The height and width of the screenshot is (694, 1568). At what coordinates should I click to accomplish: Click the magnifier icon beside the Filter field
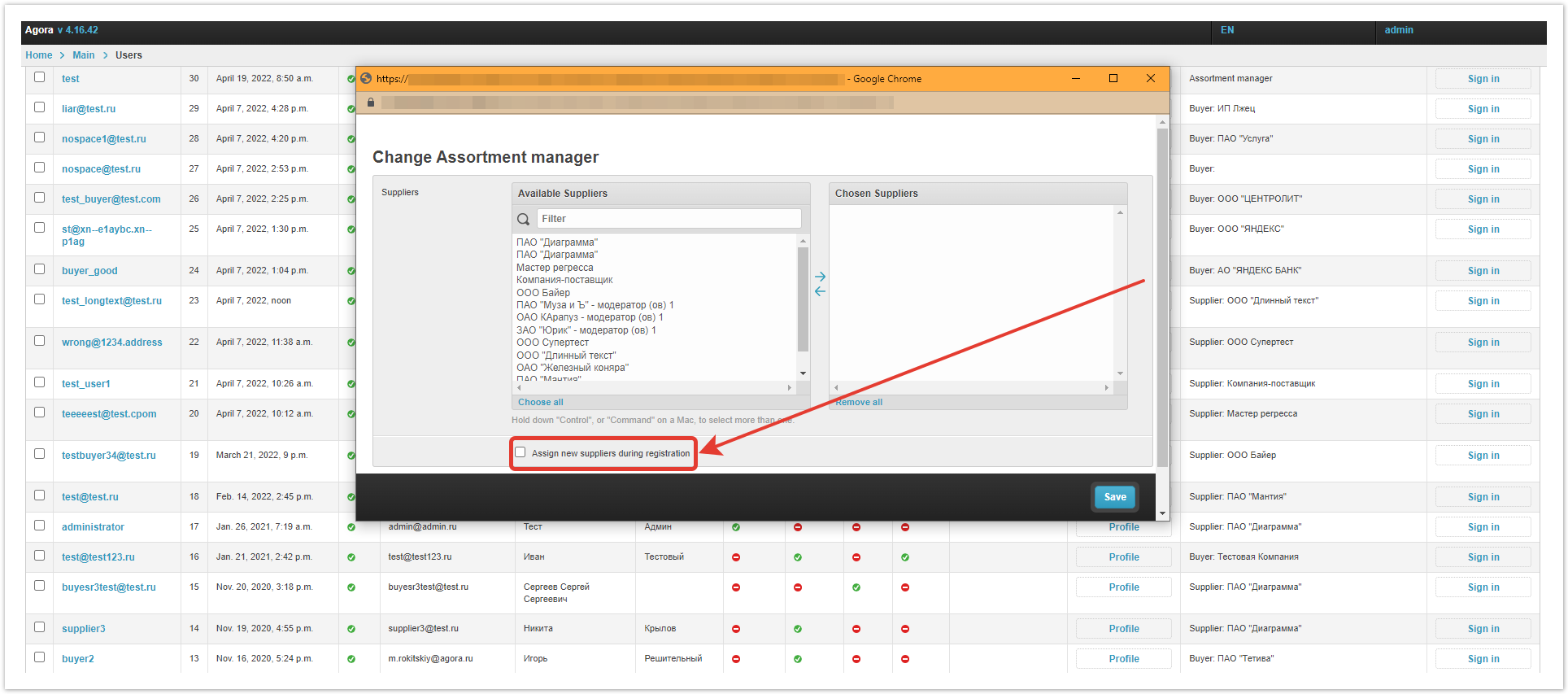pos(524,219)
